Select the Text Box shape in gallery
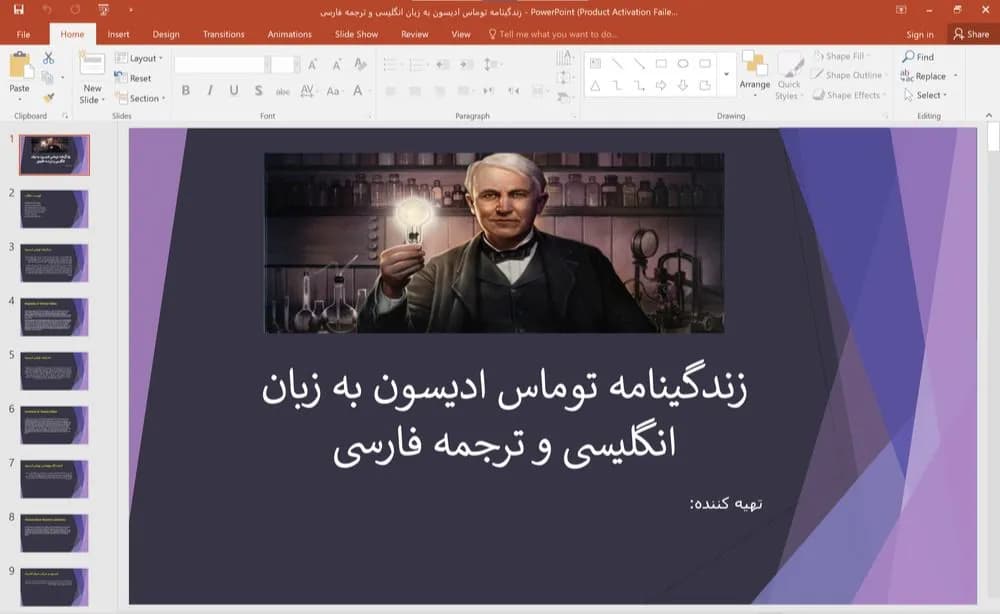 (x=595, y=63)
